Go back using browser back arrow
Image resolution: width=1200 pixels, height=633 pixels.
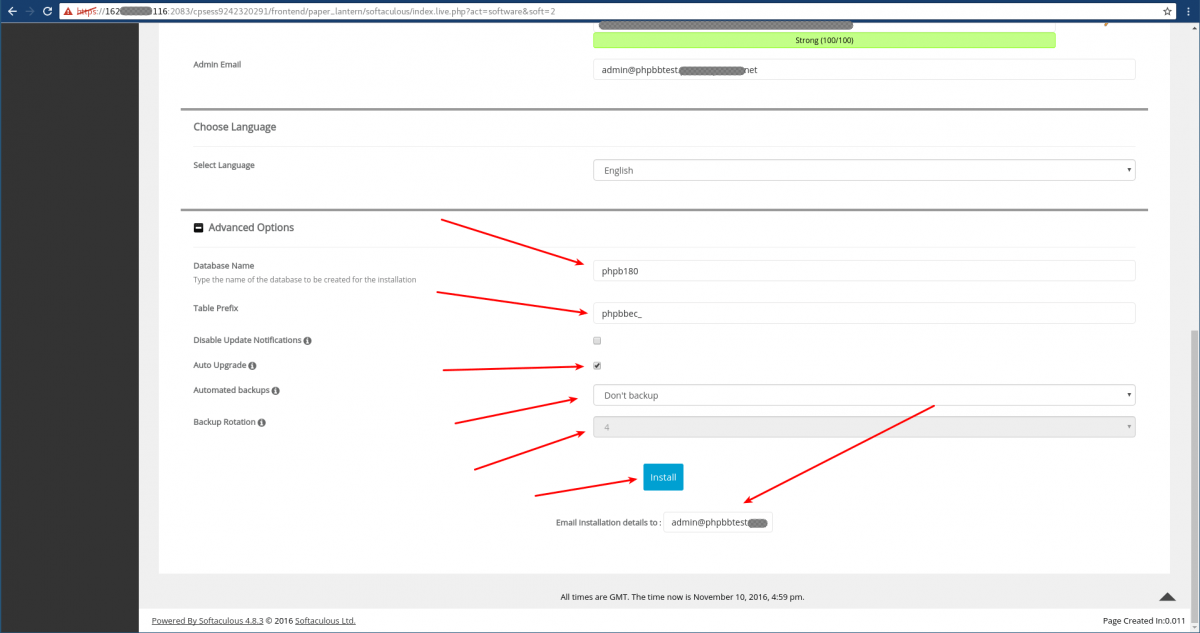tap(11, 11)
